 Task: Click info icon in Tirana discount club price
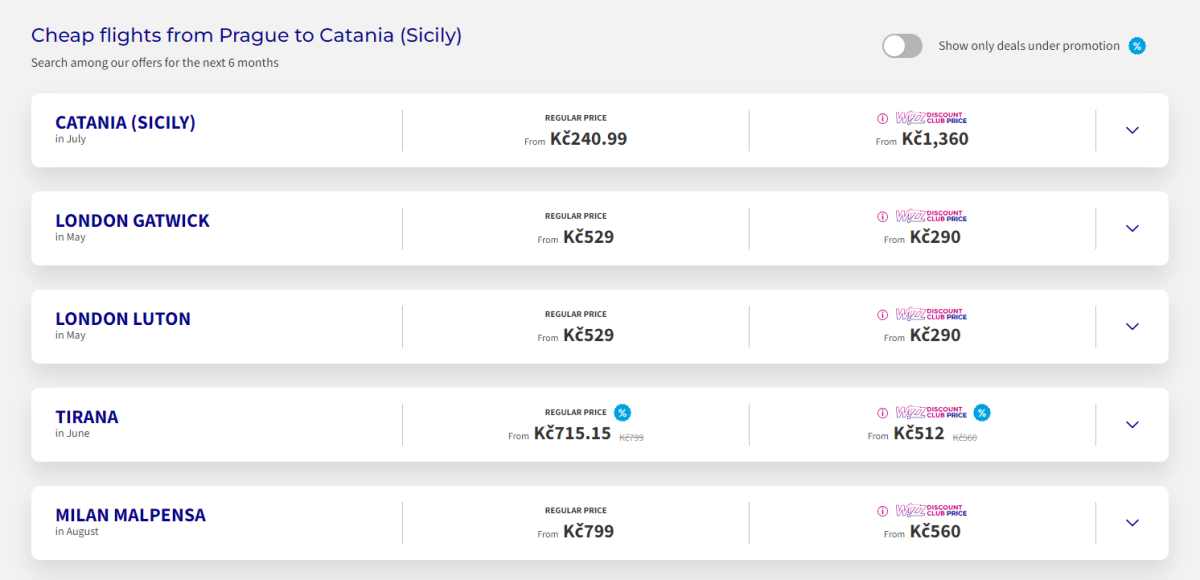(882, 412)
